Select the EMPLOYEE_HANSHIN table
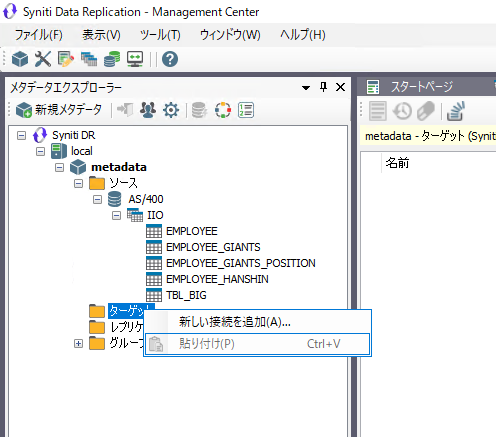Screen dimensions: 496x437 217,279
